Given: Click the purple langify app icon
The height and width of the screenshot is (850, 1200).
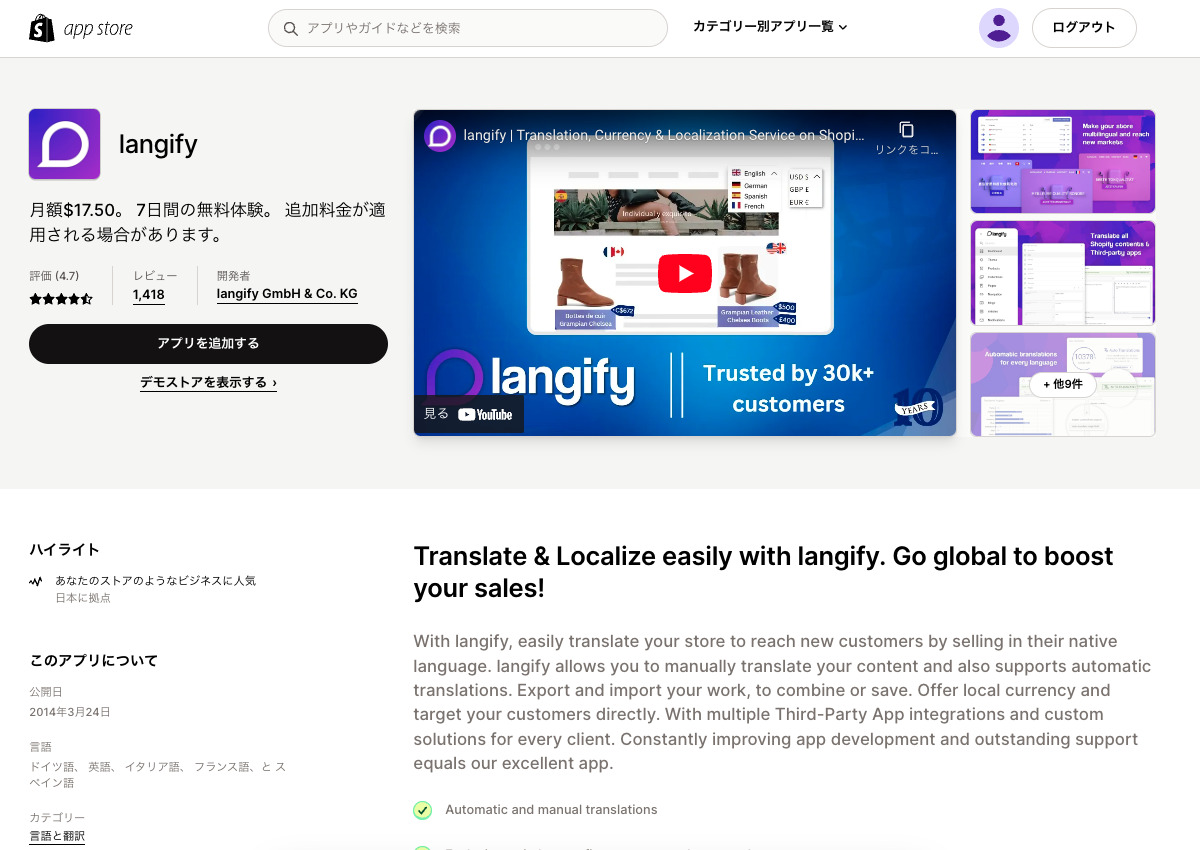Looking at the screenshot, I should click(64, 143).
